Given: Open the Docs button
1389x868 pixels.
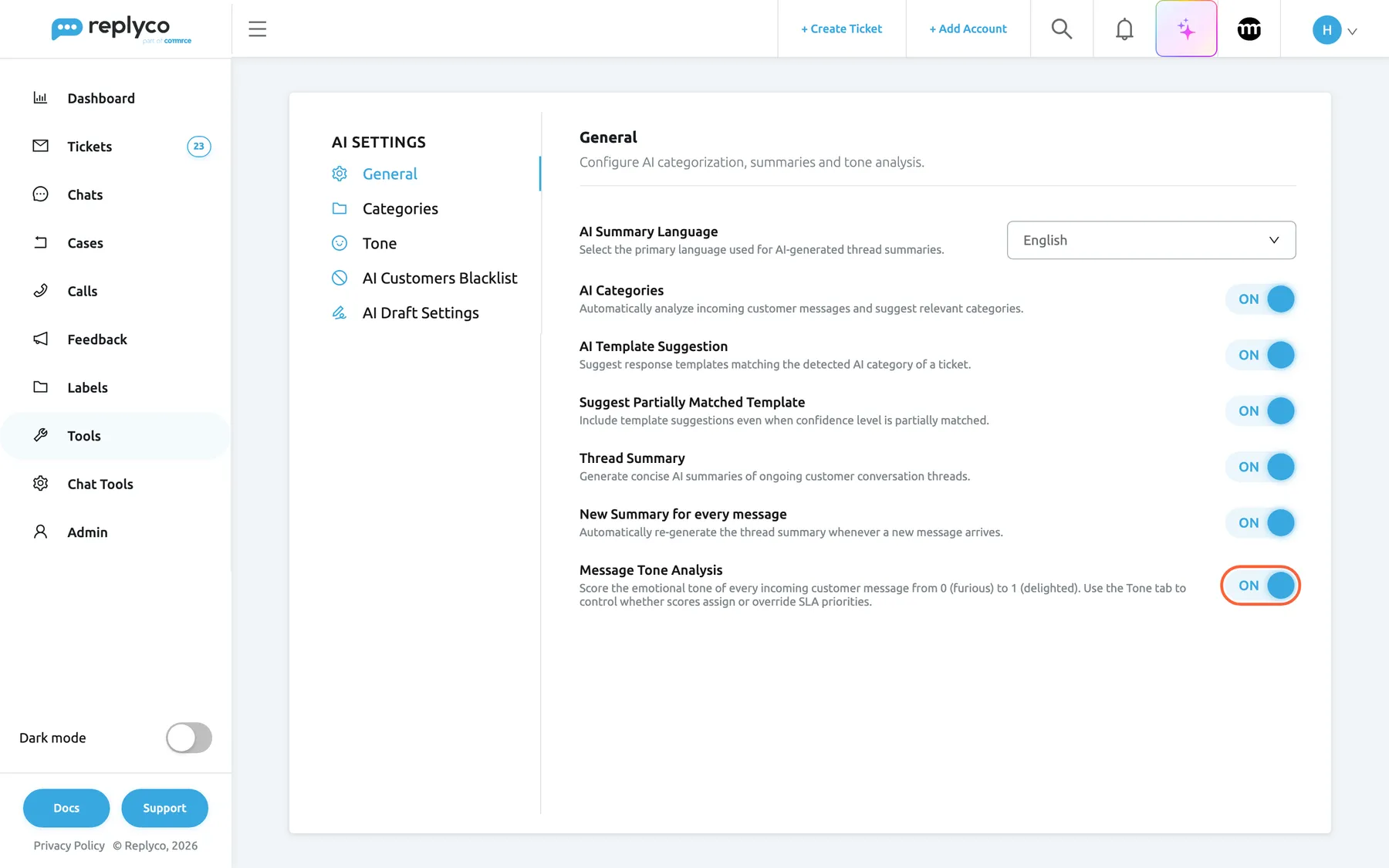Looking at the screenshot, I should pos(66,808).
